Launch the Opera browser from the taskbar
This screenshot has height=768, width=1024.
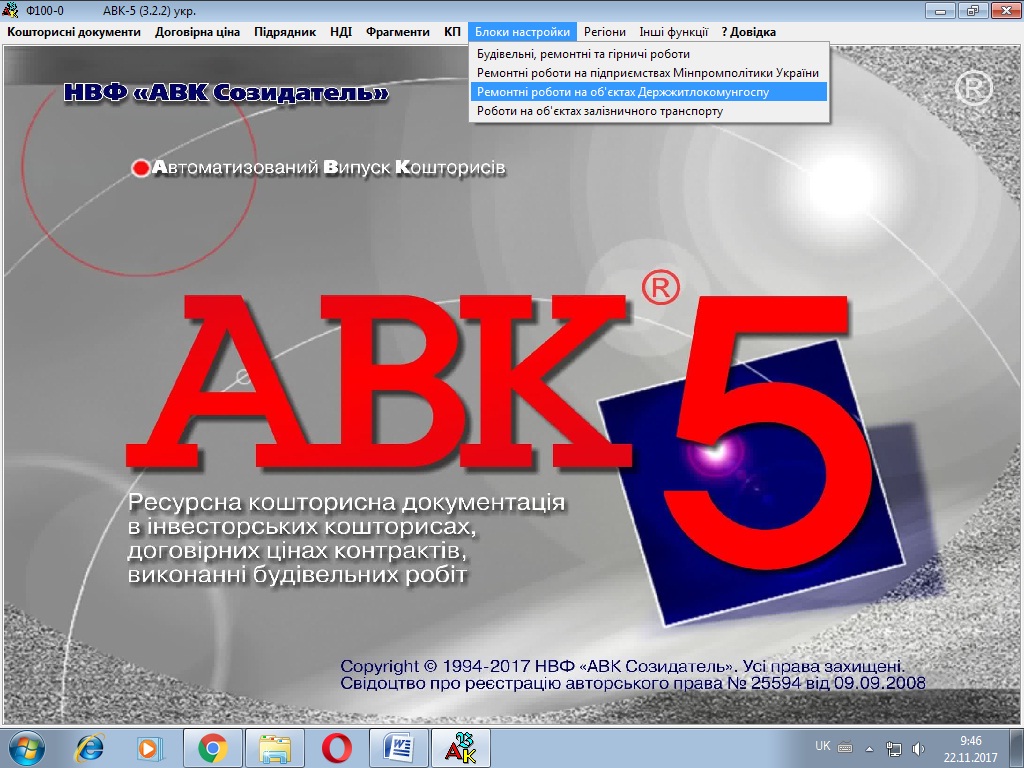337,748
